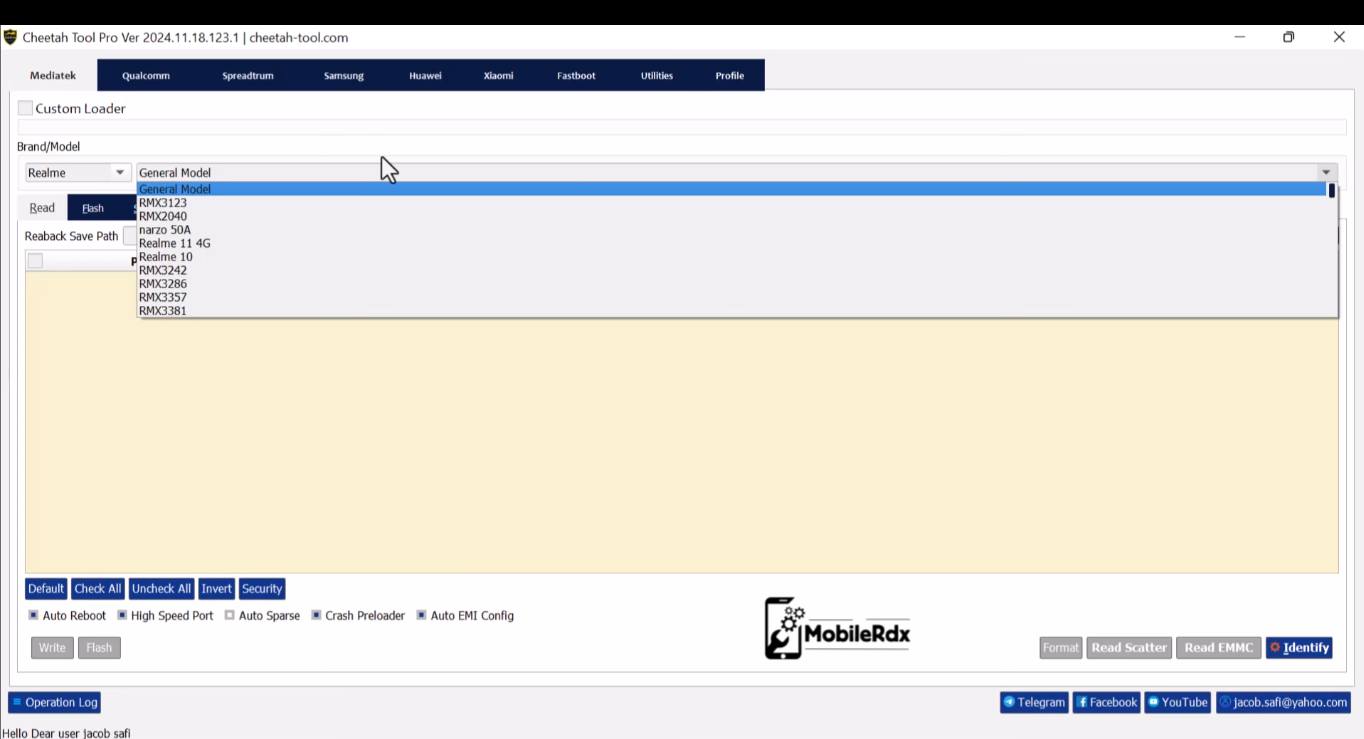Click the Check All button
This screenshot has width=1364, height=739.
pos(97,588)
